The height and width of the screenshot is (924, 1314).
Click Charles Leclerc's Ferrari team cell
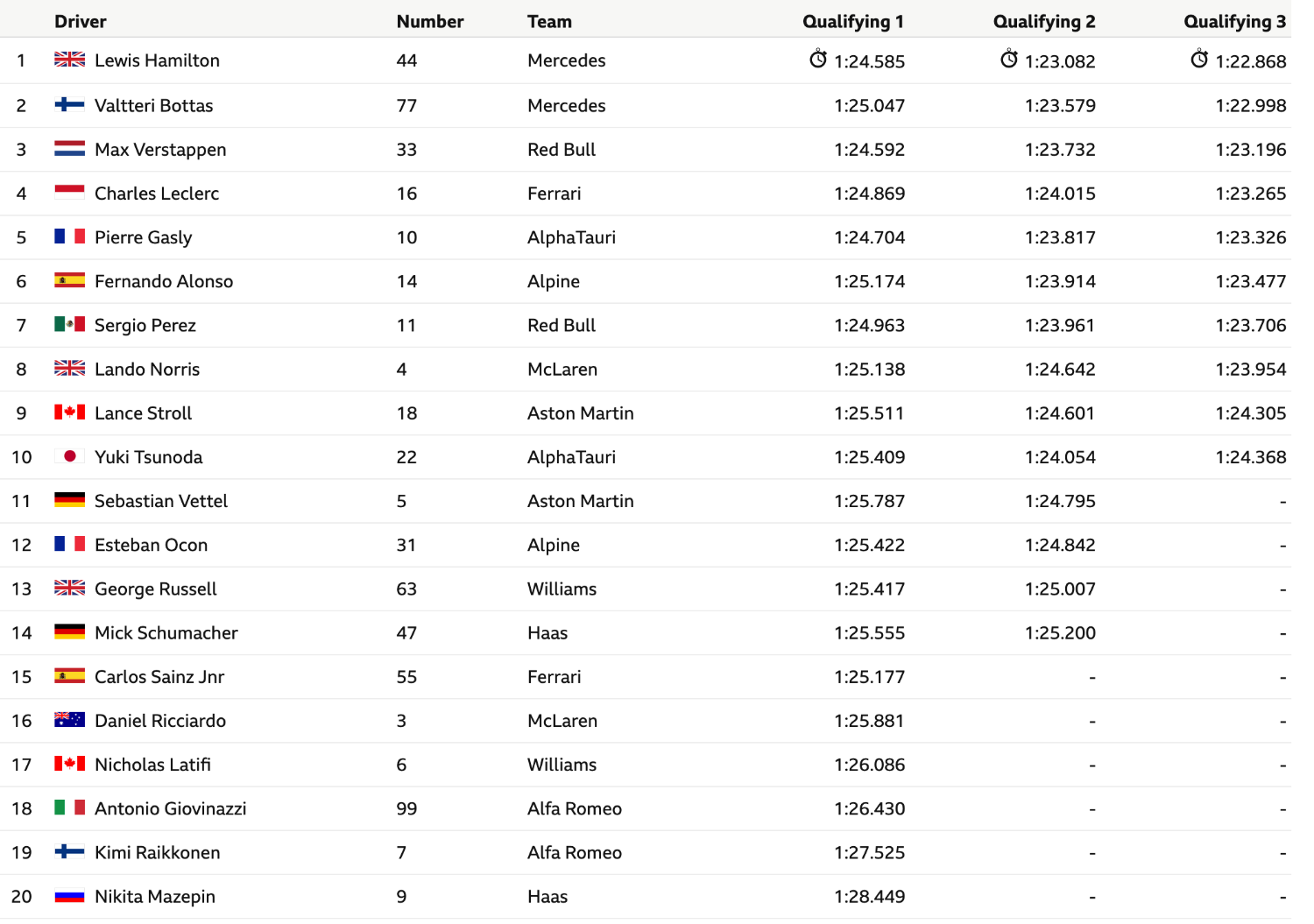(555, 194)
